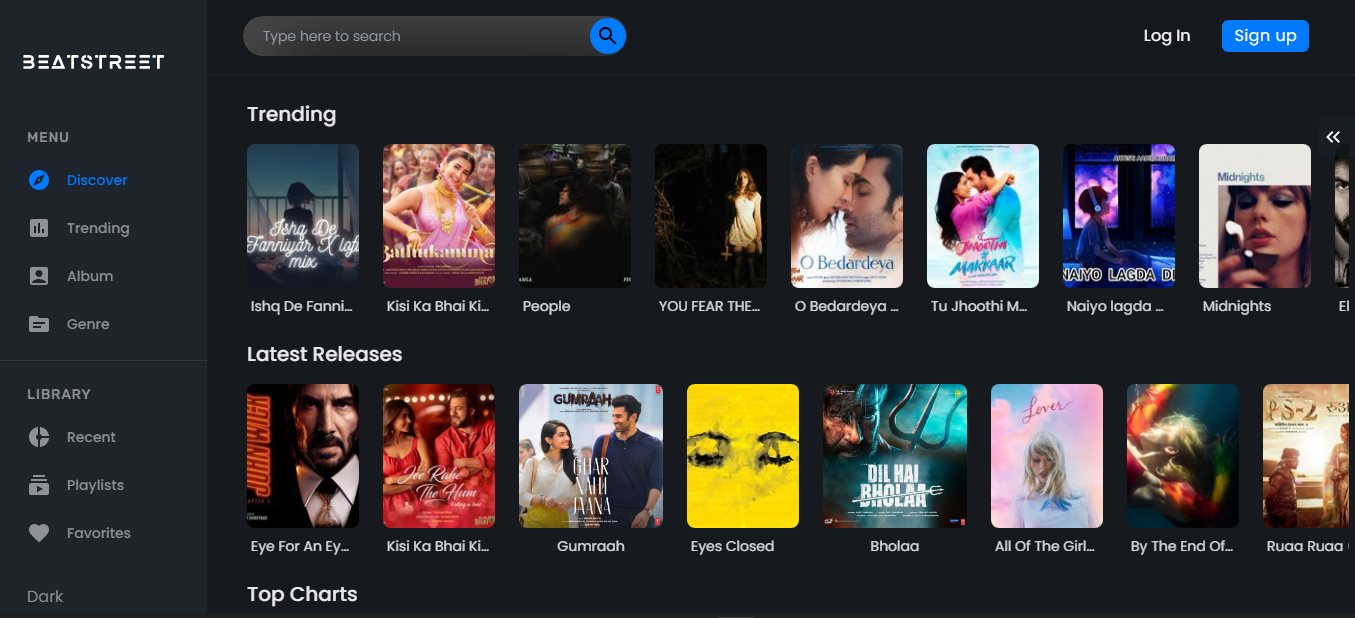Screen dimensions: 1355x618
Task: Open the Tu Jhoothi Main Makkaar cover
Action: click(983, 216)
